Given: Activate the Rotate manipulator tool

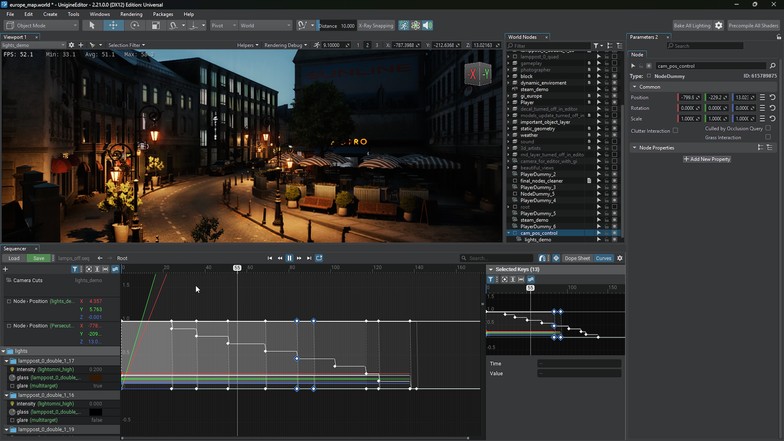Looking at the screenshot, I should point(134,26).
